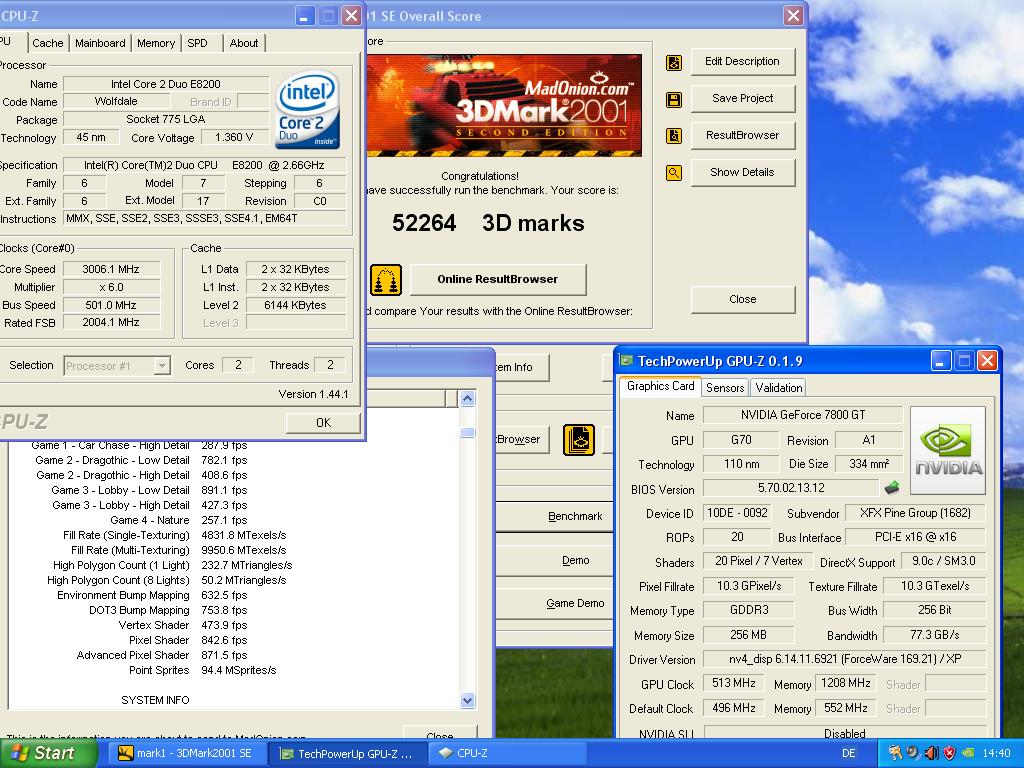
Task: Click the Core Voltage value 1.360 V
Action: [x=234, y=138]
